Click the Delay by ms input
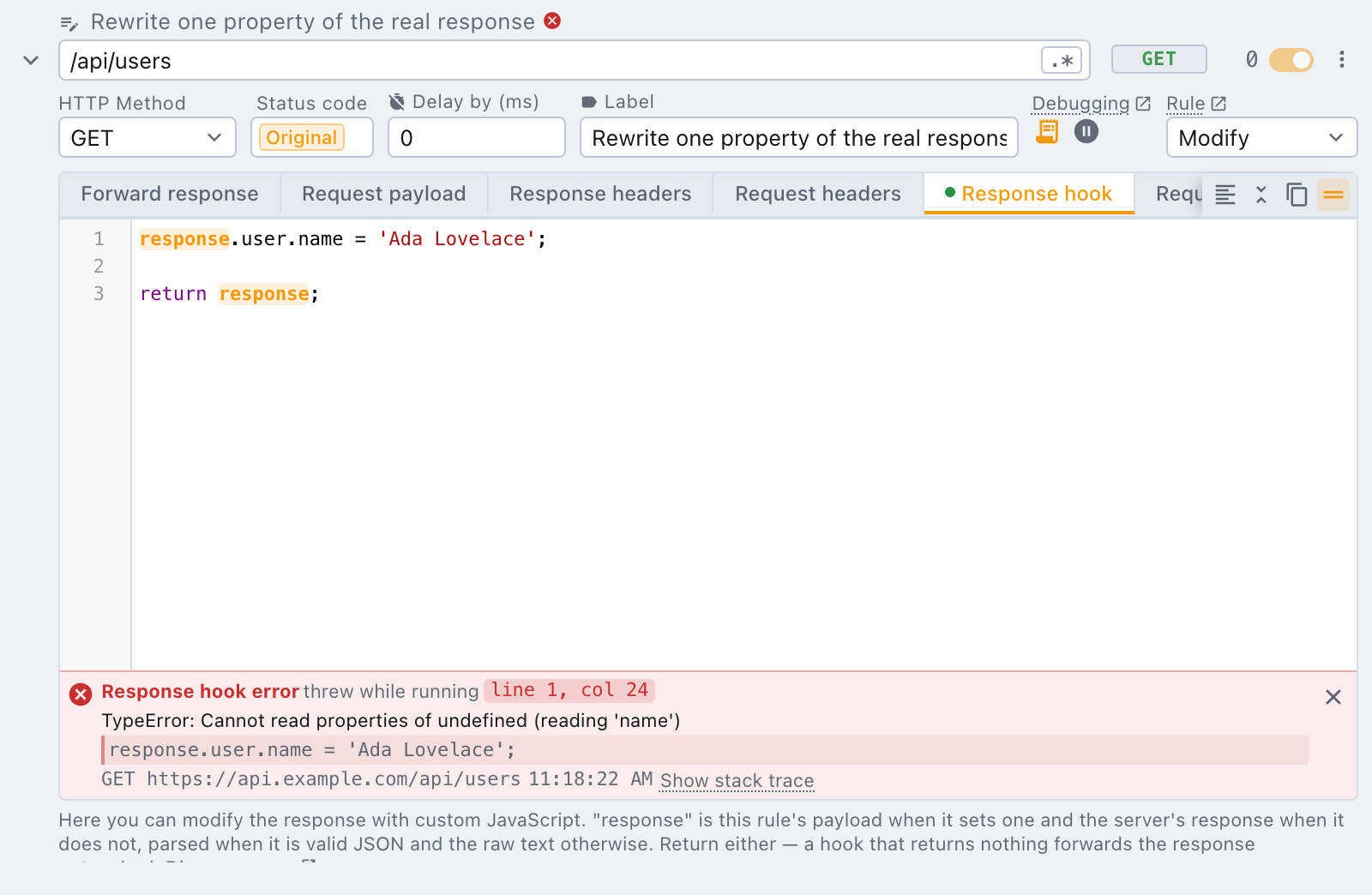The width and height of the screenshot is (1372, 895). (477, 138)
